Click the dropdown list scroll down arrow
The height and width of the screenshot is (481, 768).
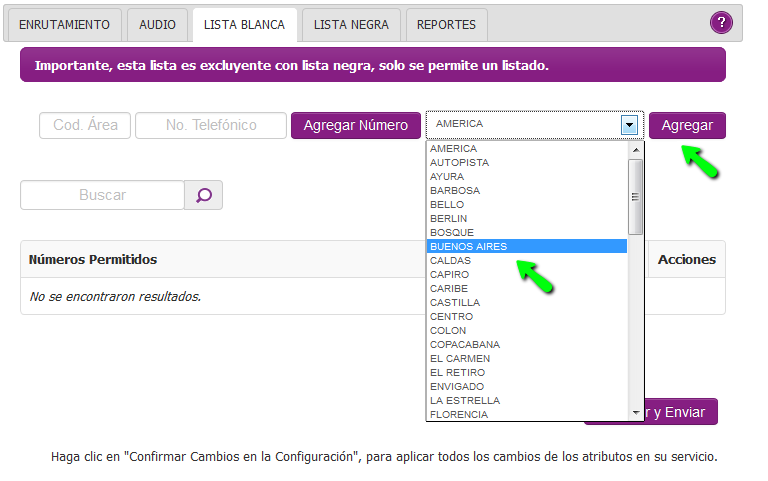click(x=636, y=412)
